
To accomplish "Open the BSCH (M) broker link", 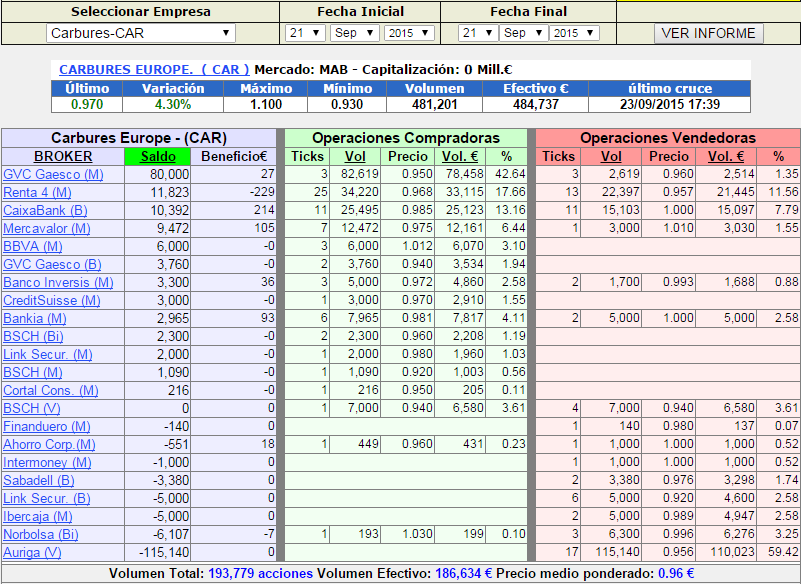I will pos(33,372).
